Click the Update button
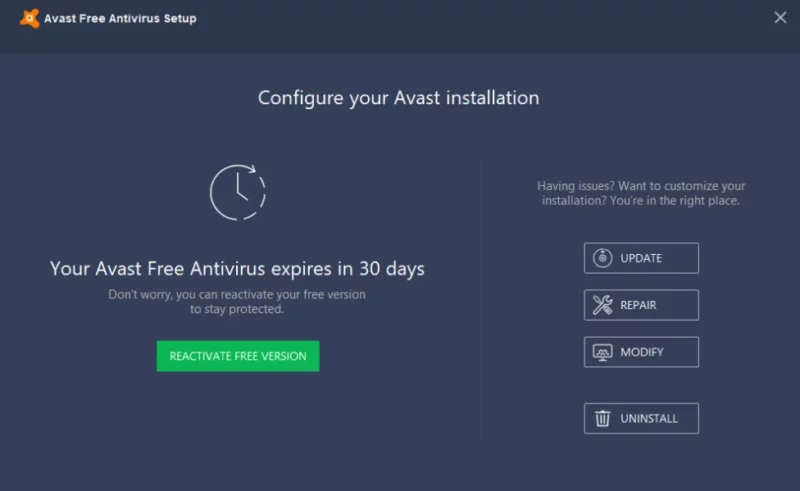 (x=641, y=258)
